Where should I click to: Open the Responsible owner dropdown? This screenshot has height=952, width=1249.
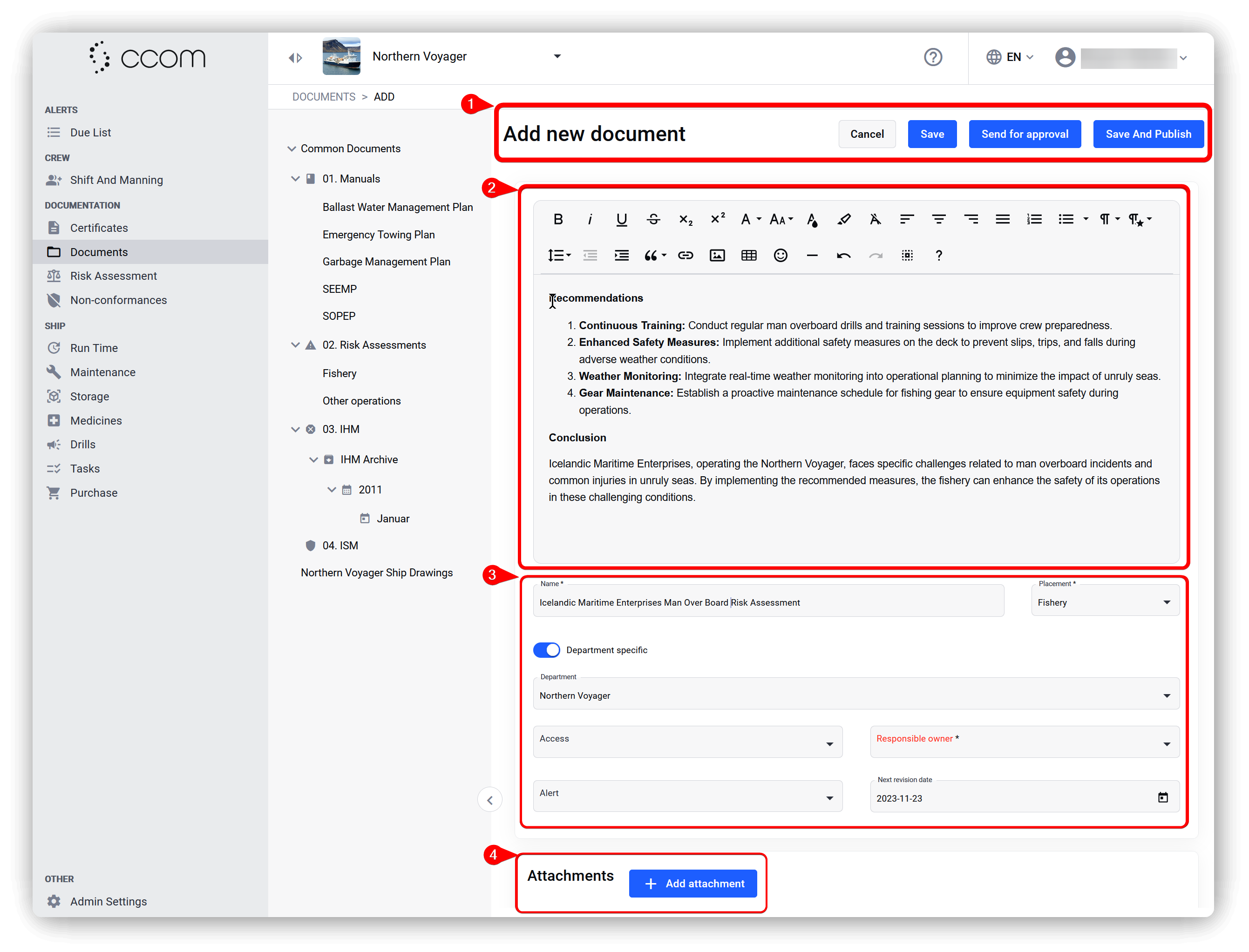[x=1024, y=742]
